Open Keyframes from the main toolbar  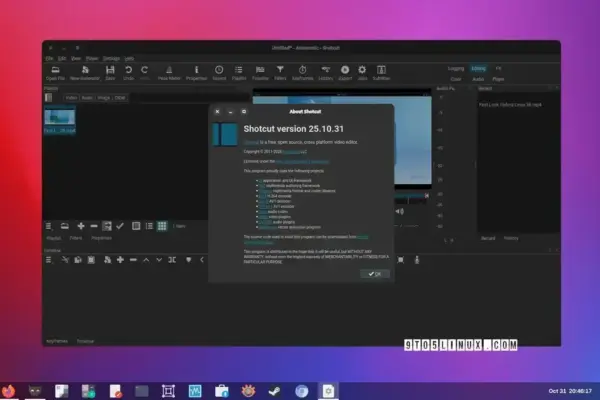(x=302, y=73)
